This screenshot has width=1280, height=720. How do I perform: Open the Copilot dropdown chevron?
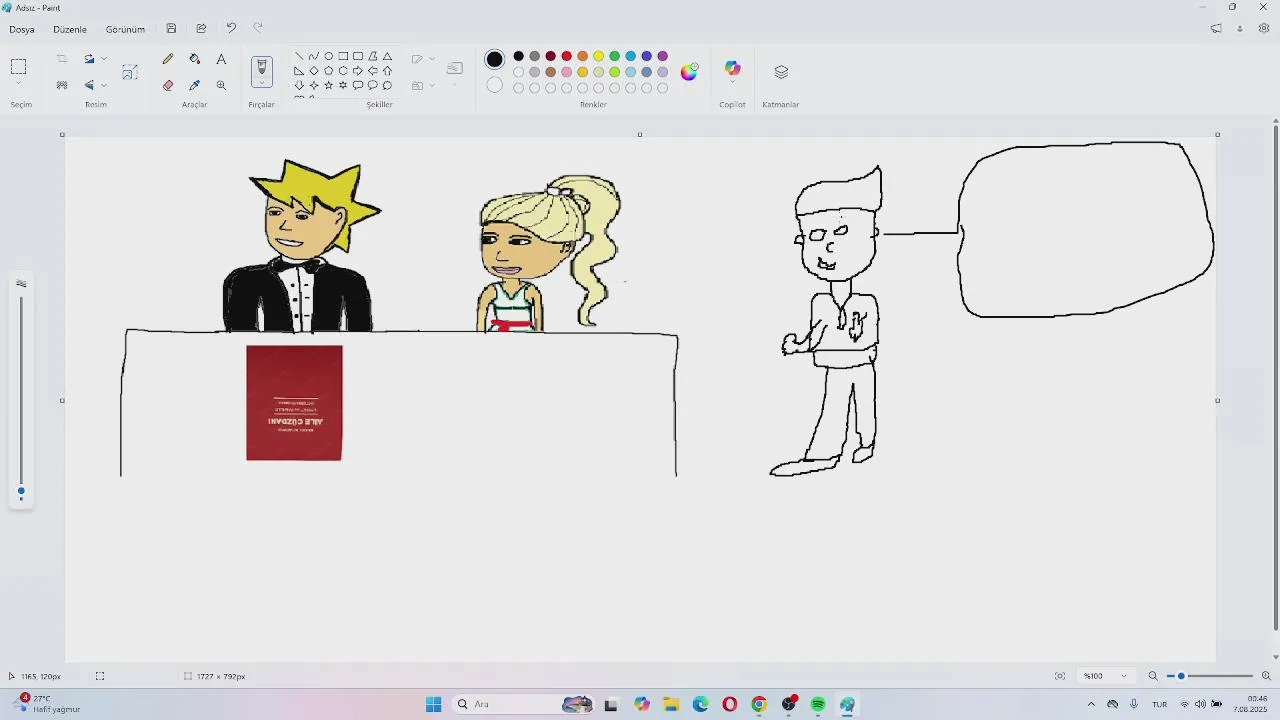pos(732,83)
